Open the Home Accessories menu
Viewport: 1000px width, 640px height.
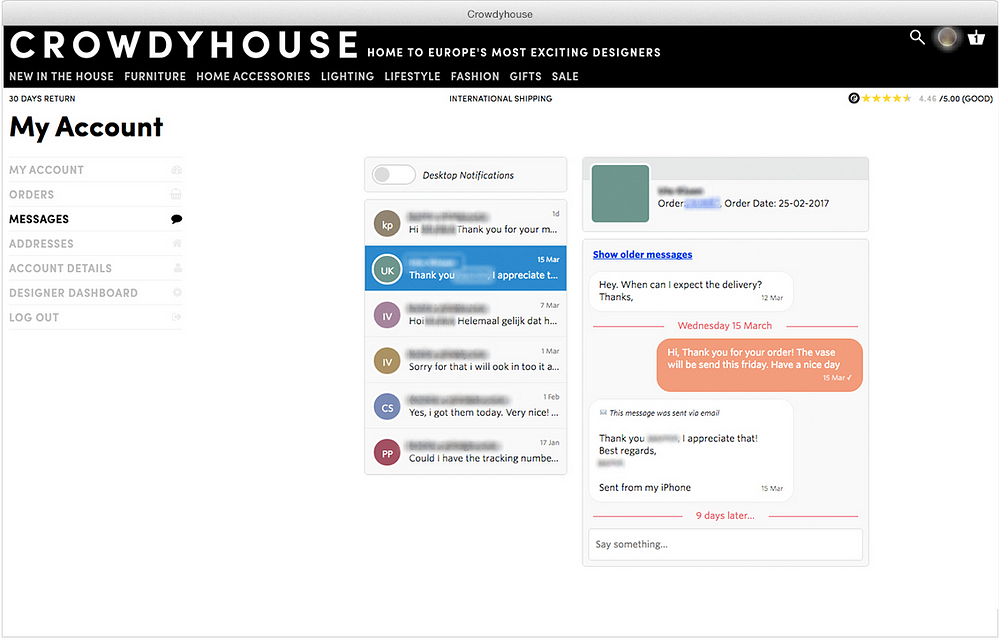(x=253, y=76)
